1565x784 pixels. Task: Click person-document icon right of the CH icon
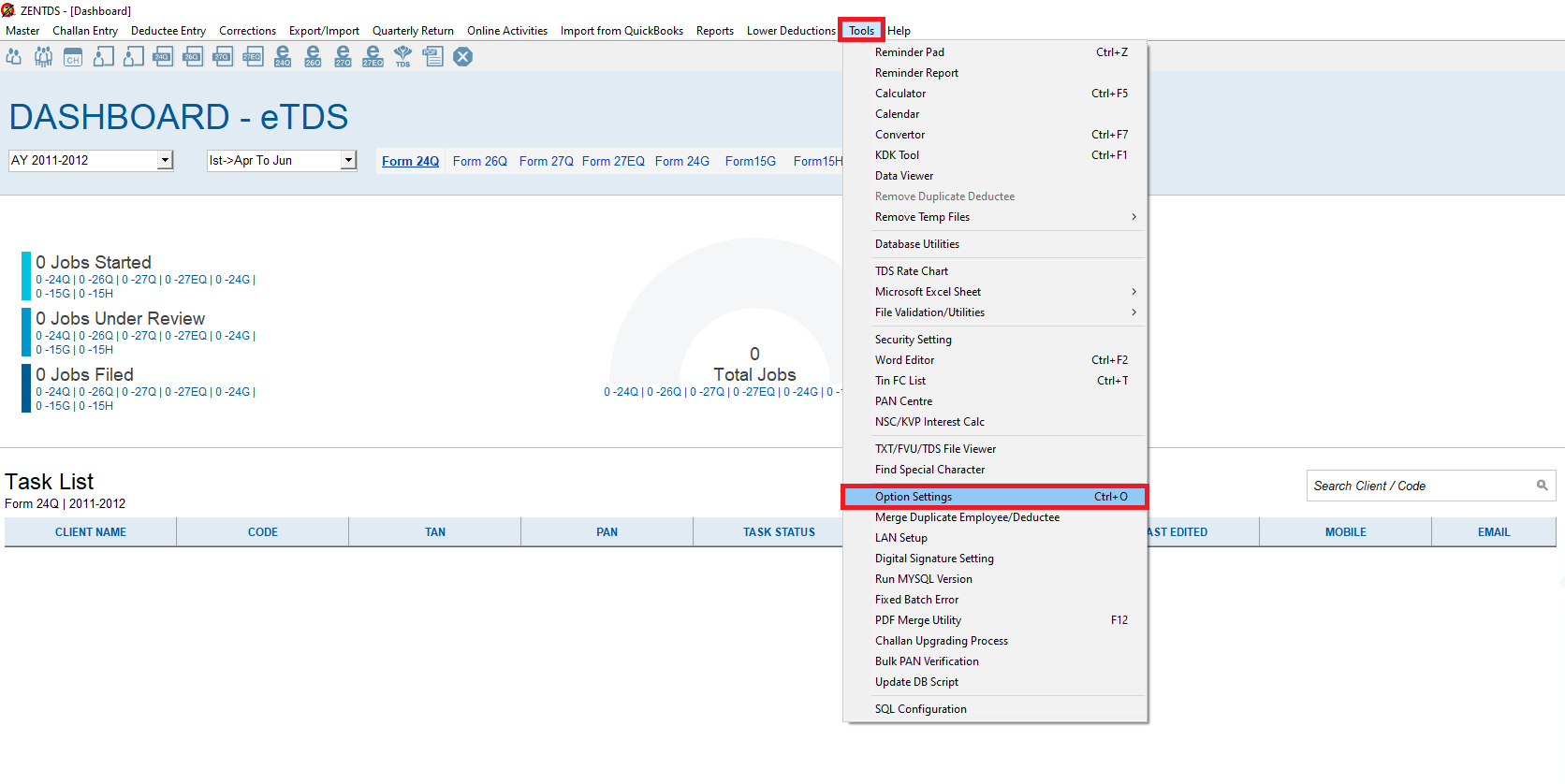104,57
